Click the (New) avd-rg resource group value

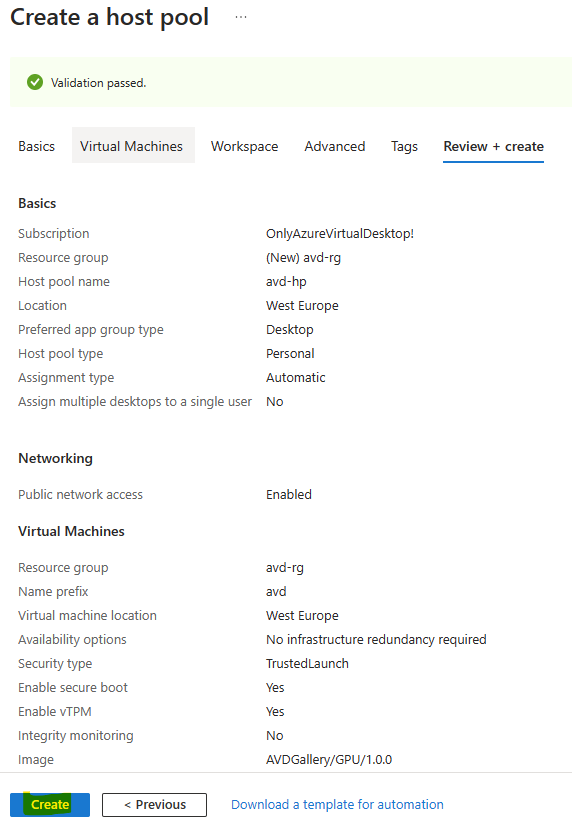pos(303,258)
